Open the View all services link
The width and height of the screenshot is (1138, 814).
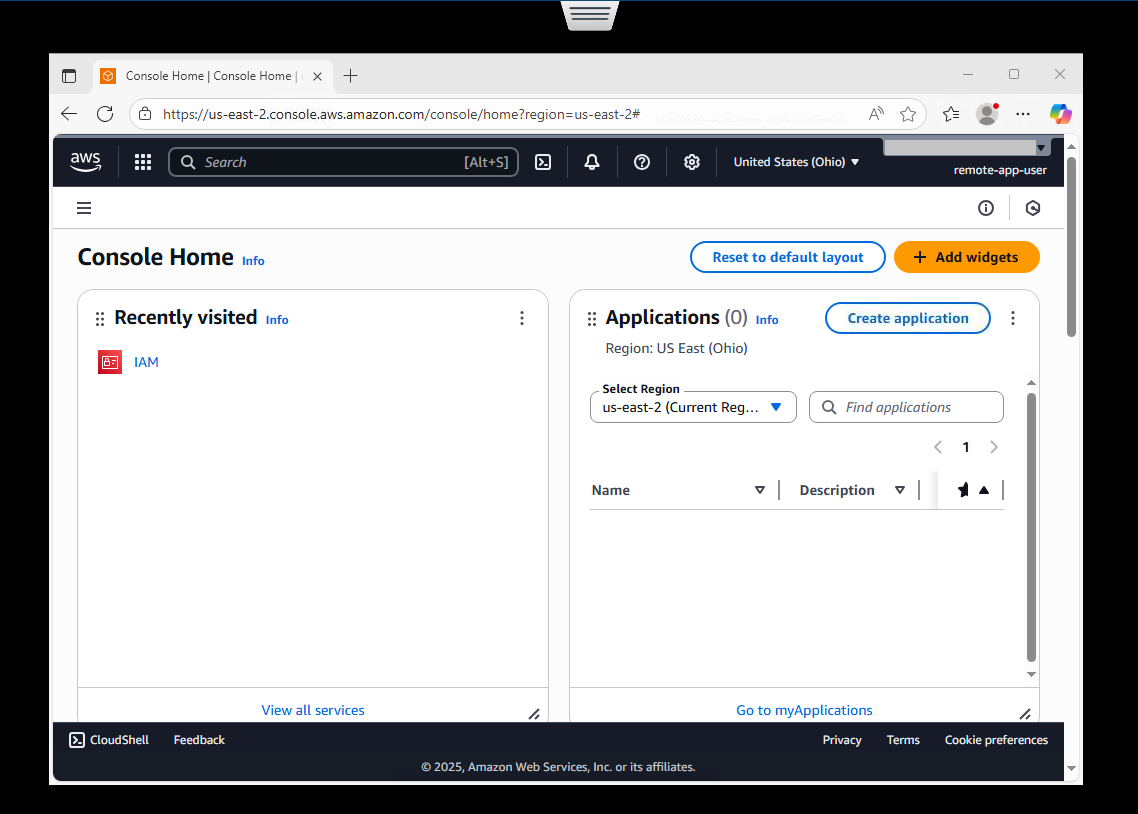click(313, 710)
